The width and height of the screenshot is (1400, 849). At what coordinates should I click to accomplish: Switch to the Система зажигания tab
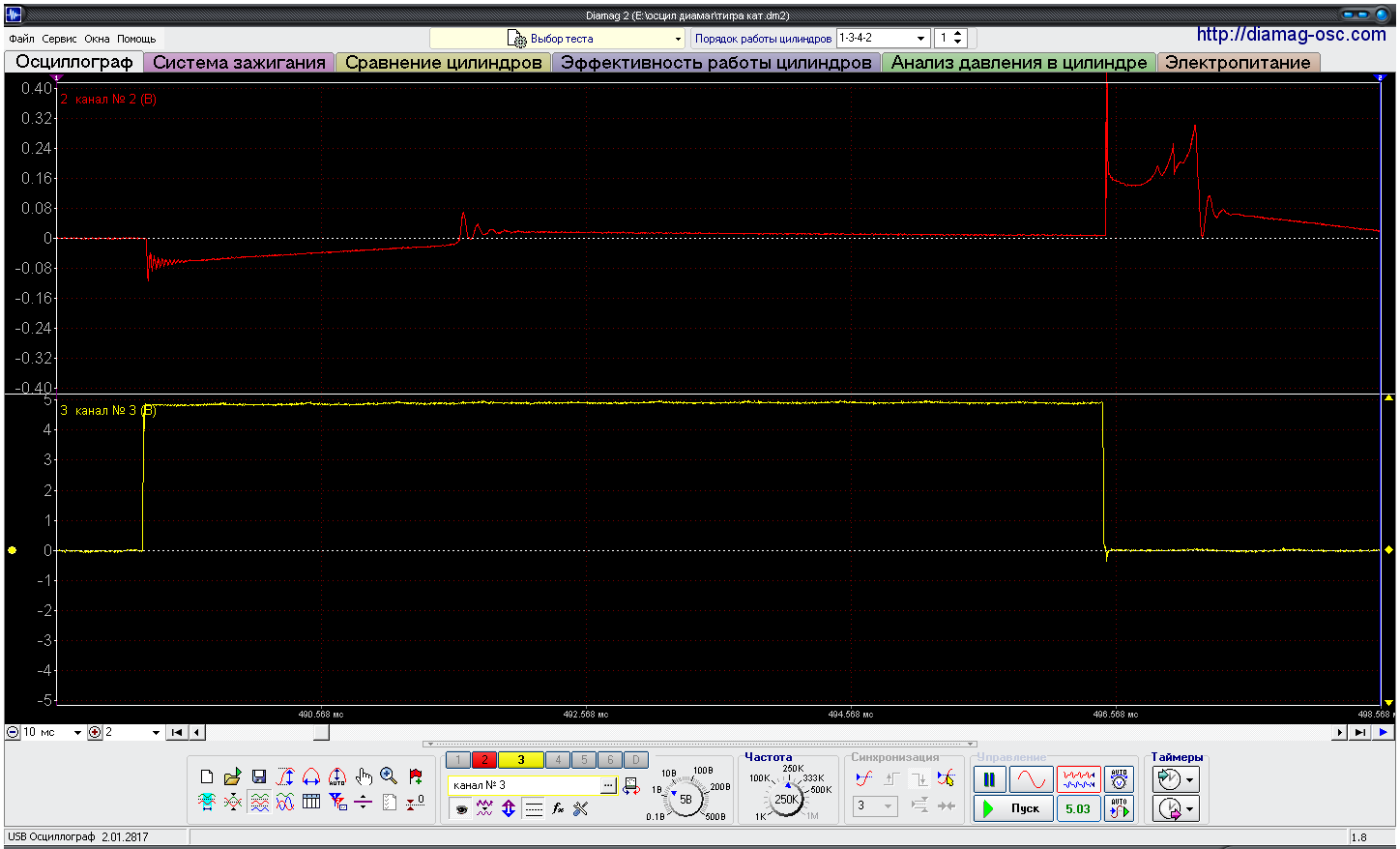239,62
